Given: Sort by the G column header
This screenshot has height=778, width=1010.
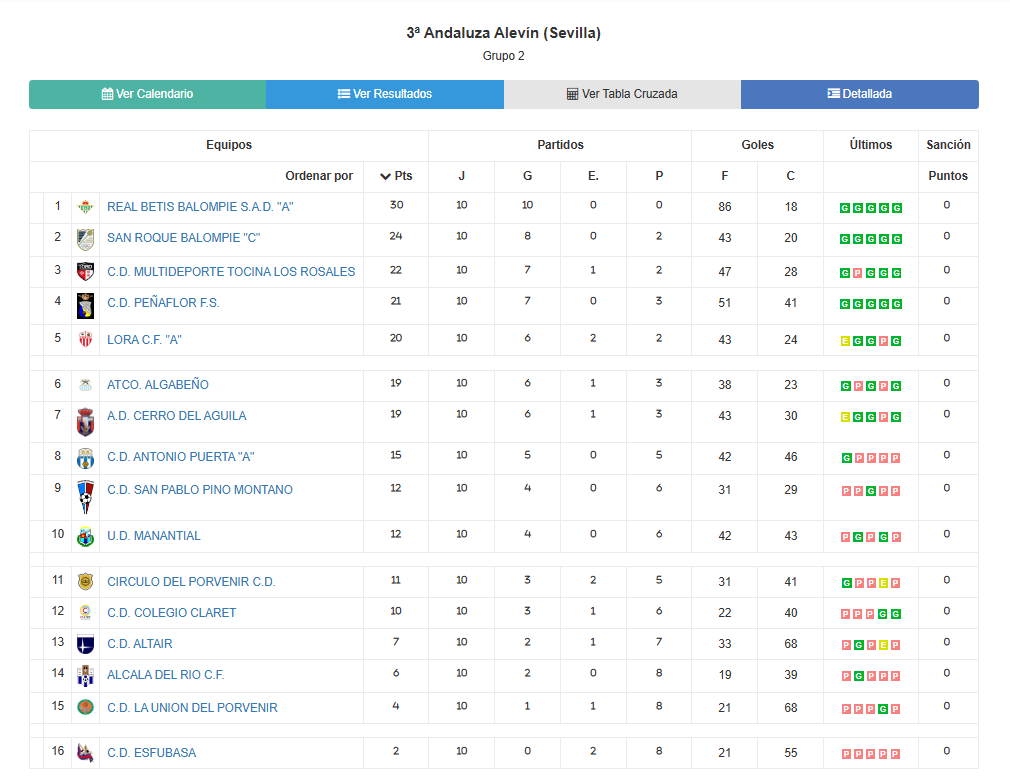Looking at the screenshot, I should pos(528,176).
